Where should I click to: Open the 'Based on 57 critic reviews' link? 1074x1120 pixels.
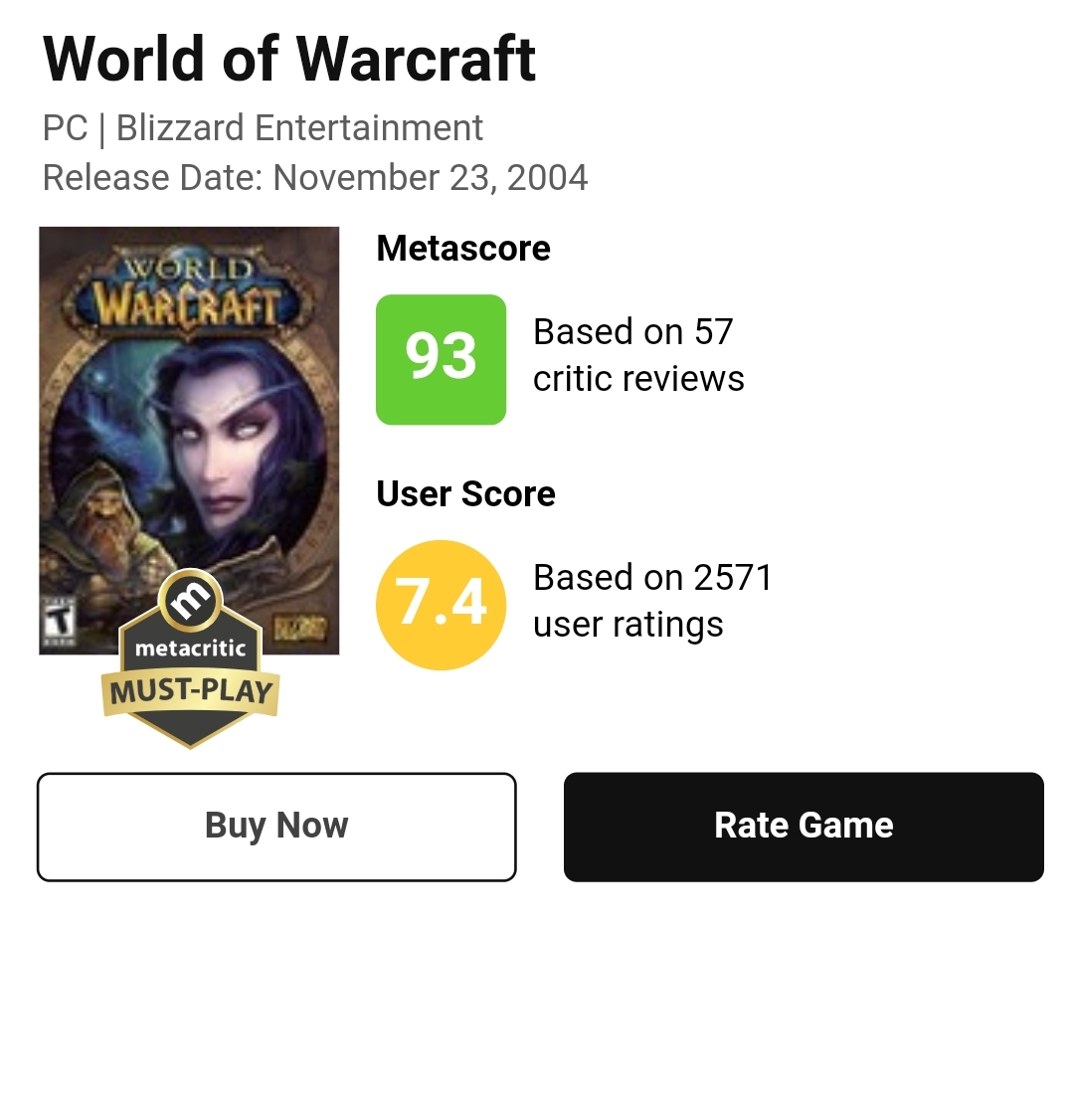638,355
